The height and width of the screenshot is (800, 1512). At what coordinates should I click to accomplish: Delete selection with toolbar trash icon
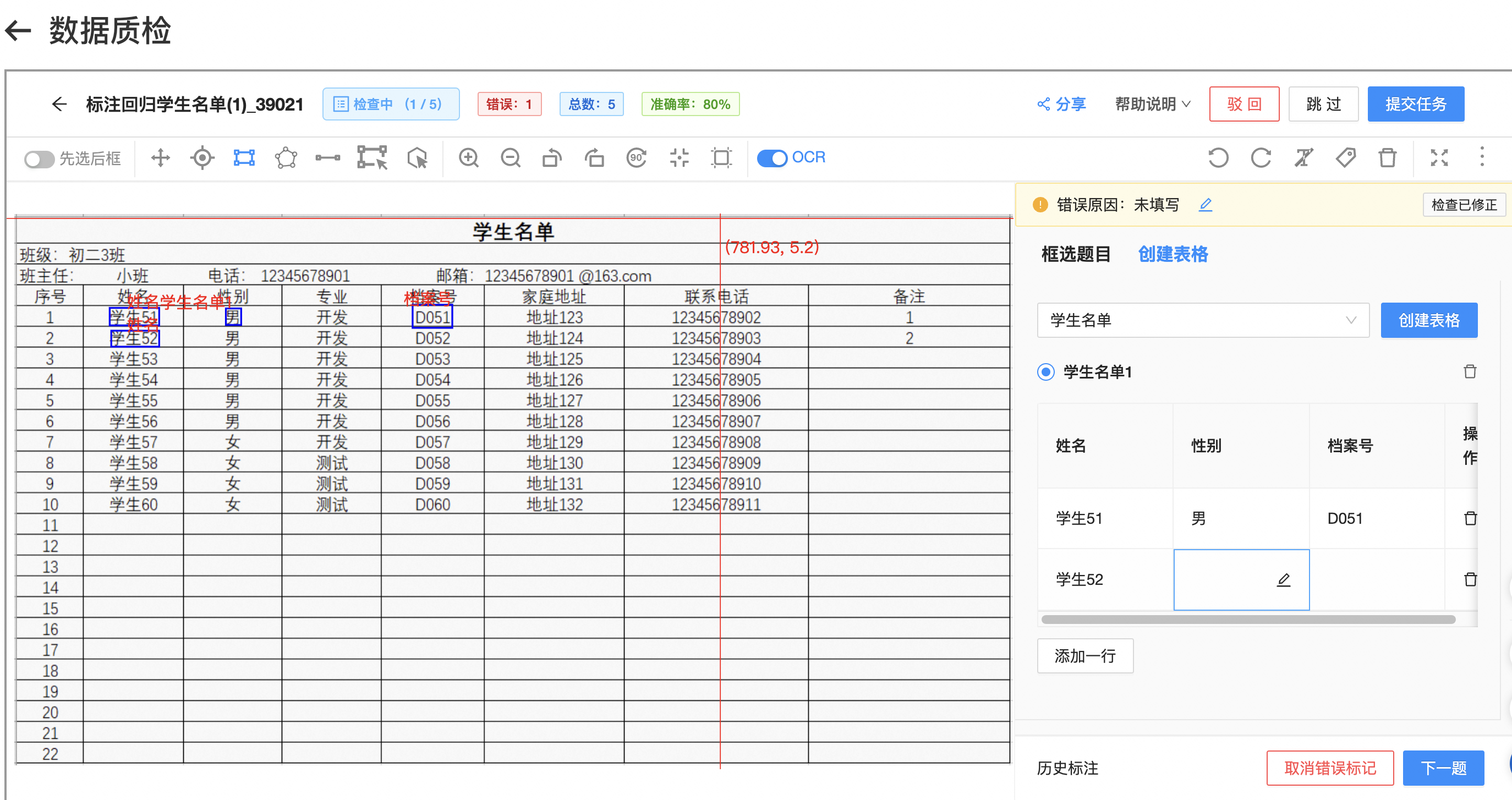[1388, 158]
